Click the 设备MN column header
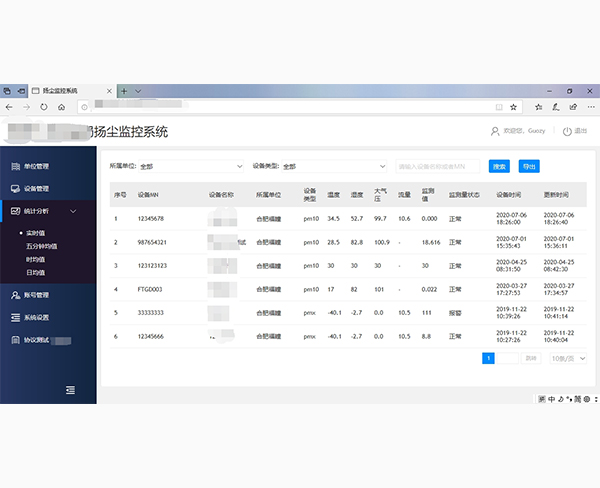Screen dimensions: 600x488 coord(148,195)
